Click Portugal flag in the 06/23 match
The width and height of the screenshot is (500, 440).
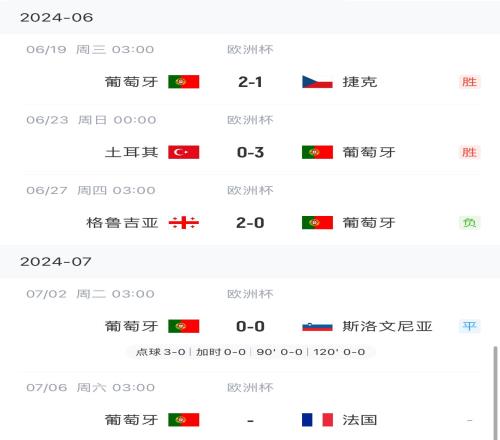click(x=317, y=152)
